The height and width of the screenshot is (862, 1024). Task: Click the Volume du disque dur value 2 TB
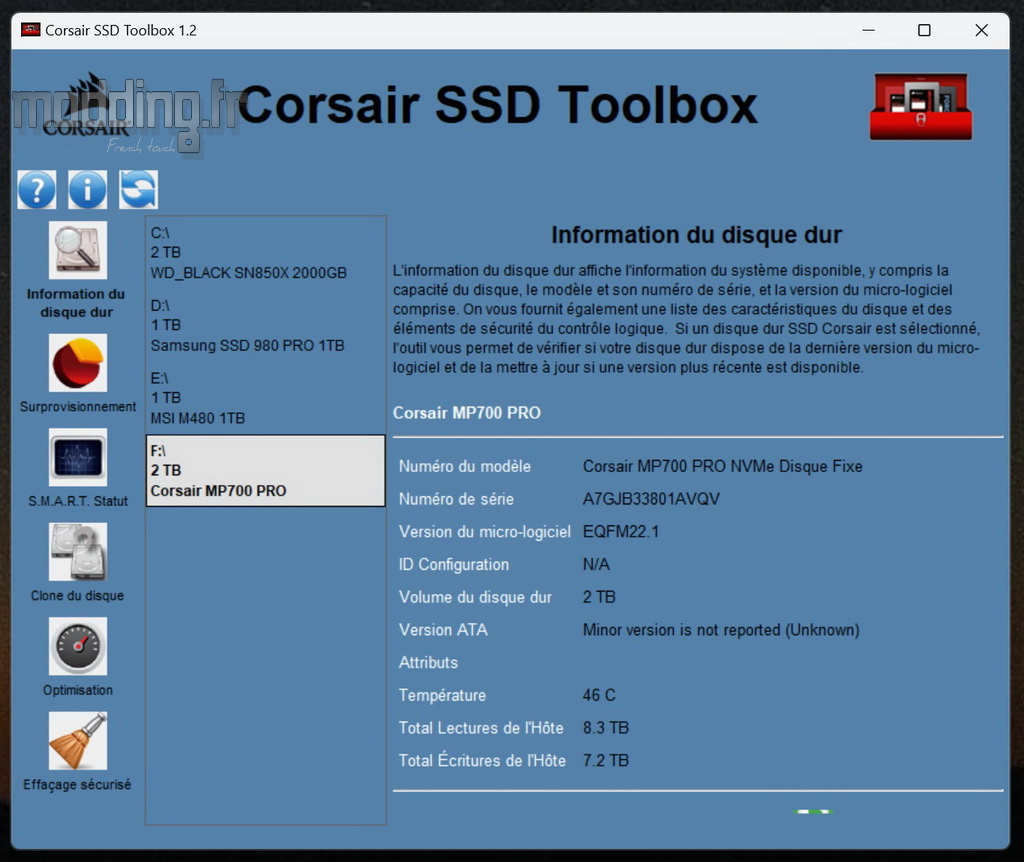[600, 597]
